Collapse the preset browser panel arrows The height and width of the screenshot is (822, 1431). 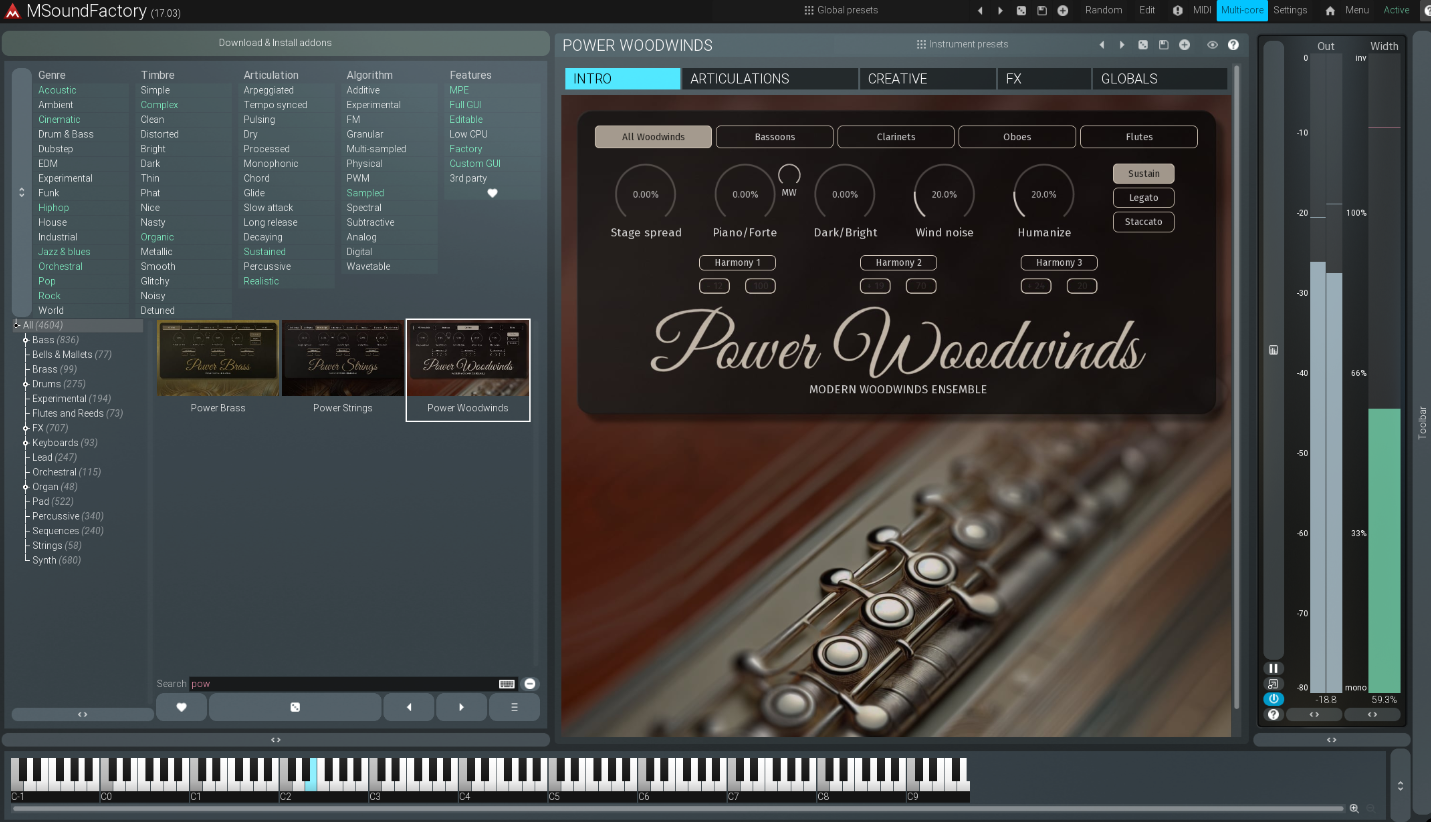276,740
